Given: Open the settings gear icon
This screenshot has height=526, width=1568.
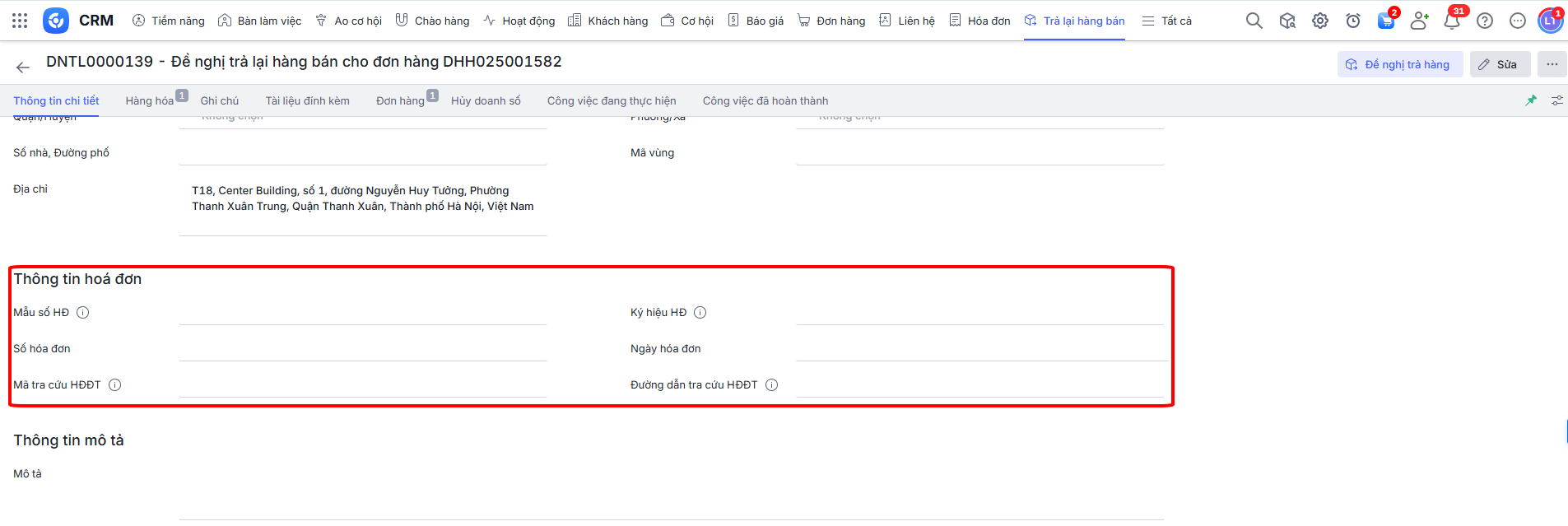Looking at the screenshot, I should pyautogui.click(x=1320, y=21).
